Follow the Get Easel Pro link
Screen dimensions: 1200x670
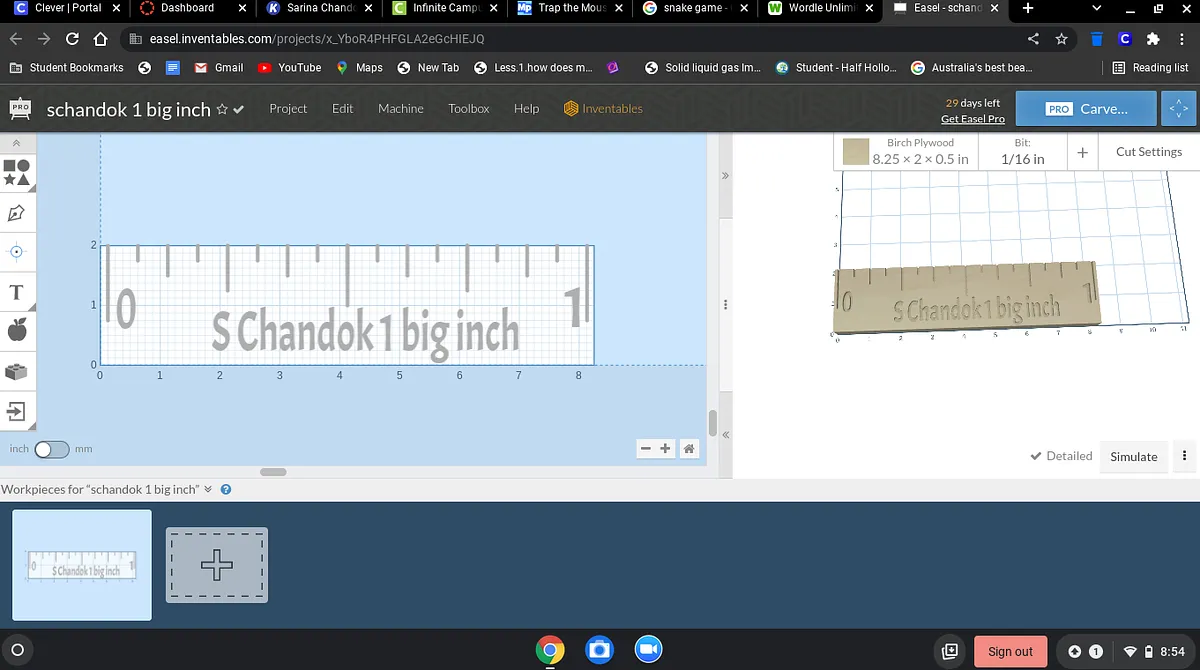click(x=972, y=119)
